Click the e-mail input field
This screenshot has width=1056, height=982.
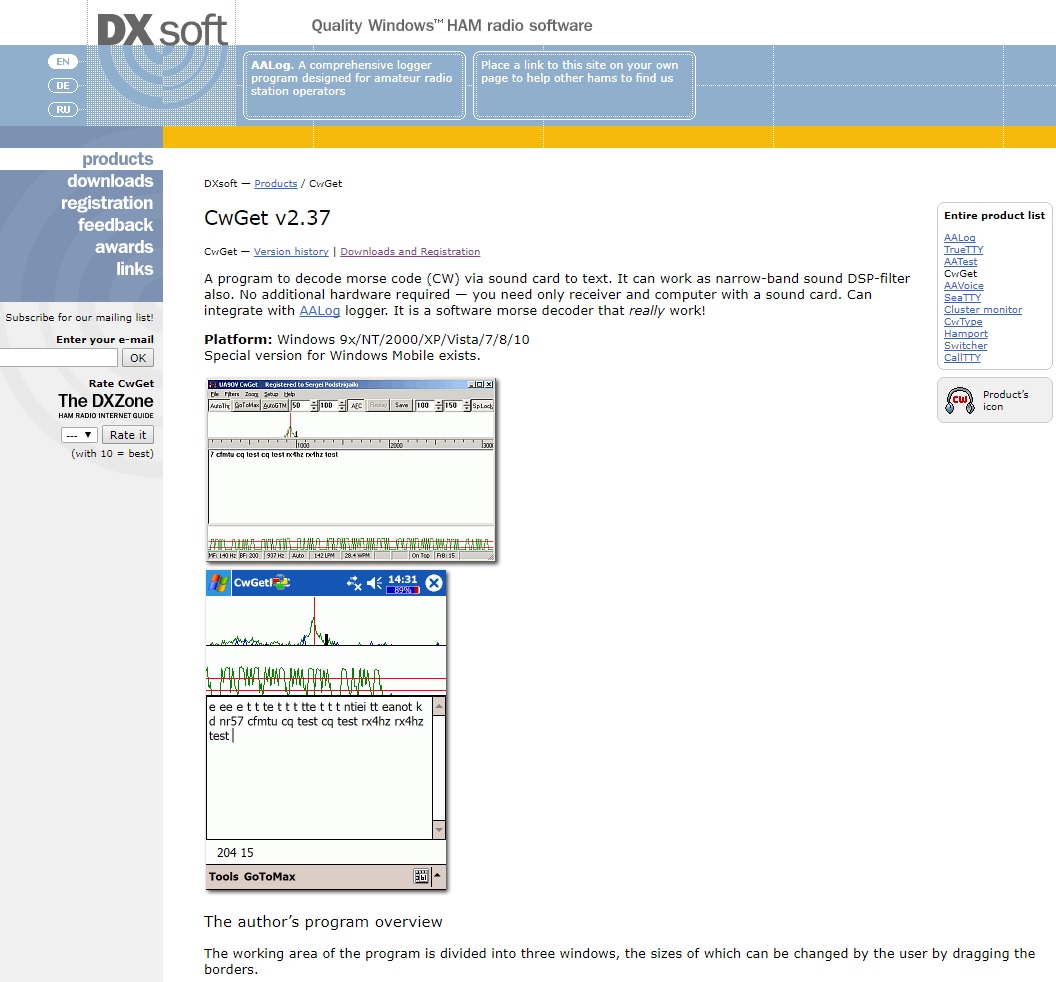[x=58, y=358]
